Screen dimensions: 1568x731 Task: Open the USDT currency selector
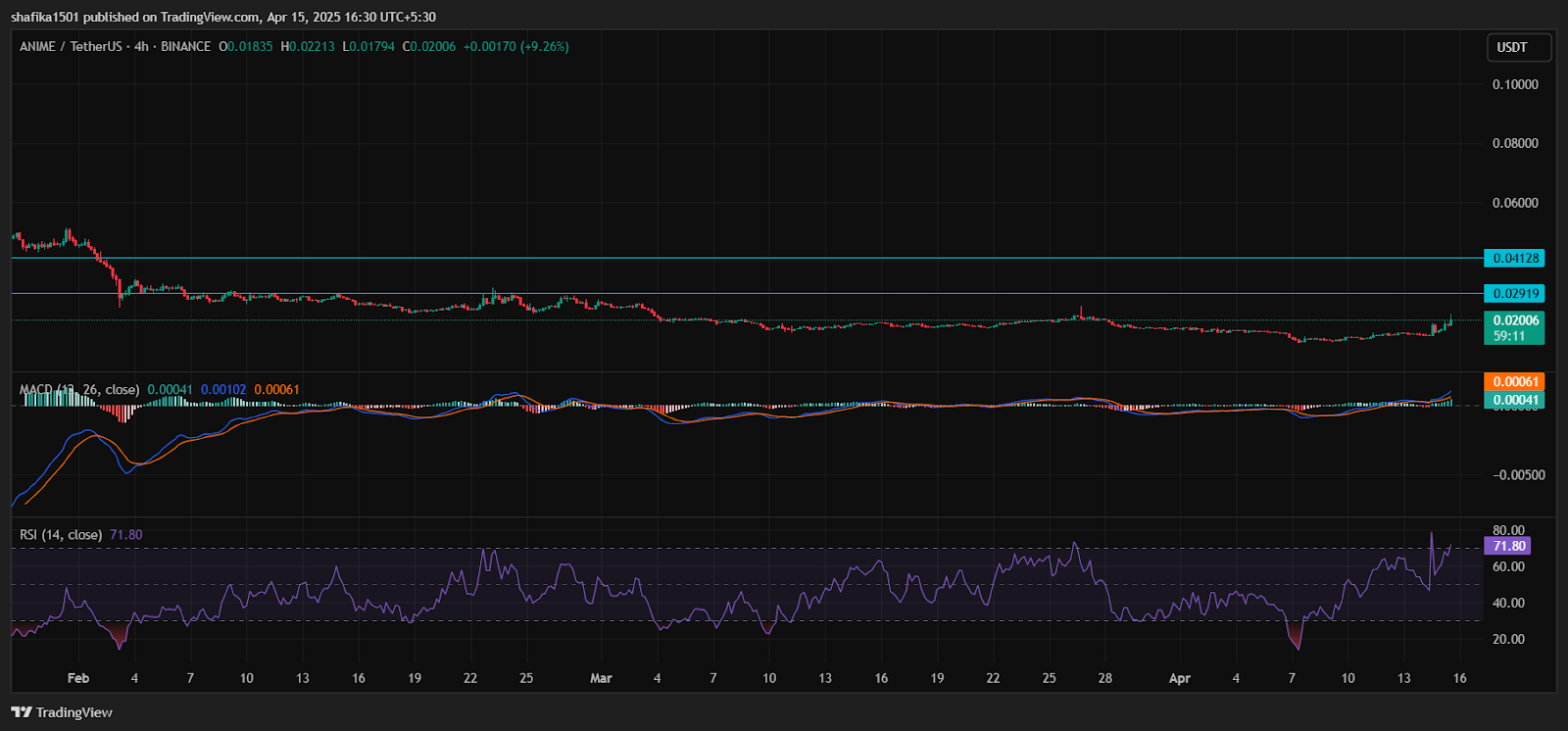pos(1517,47)
